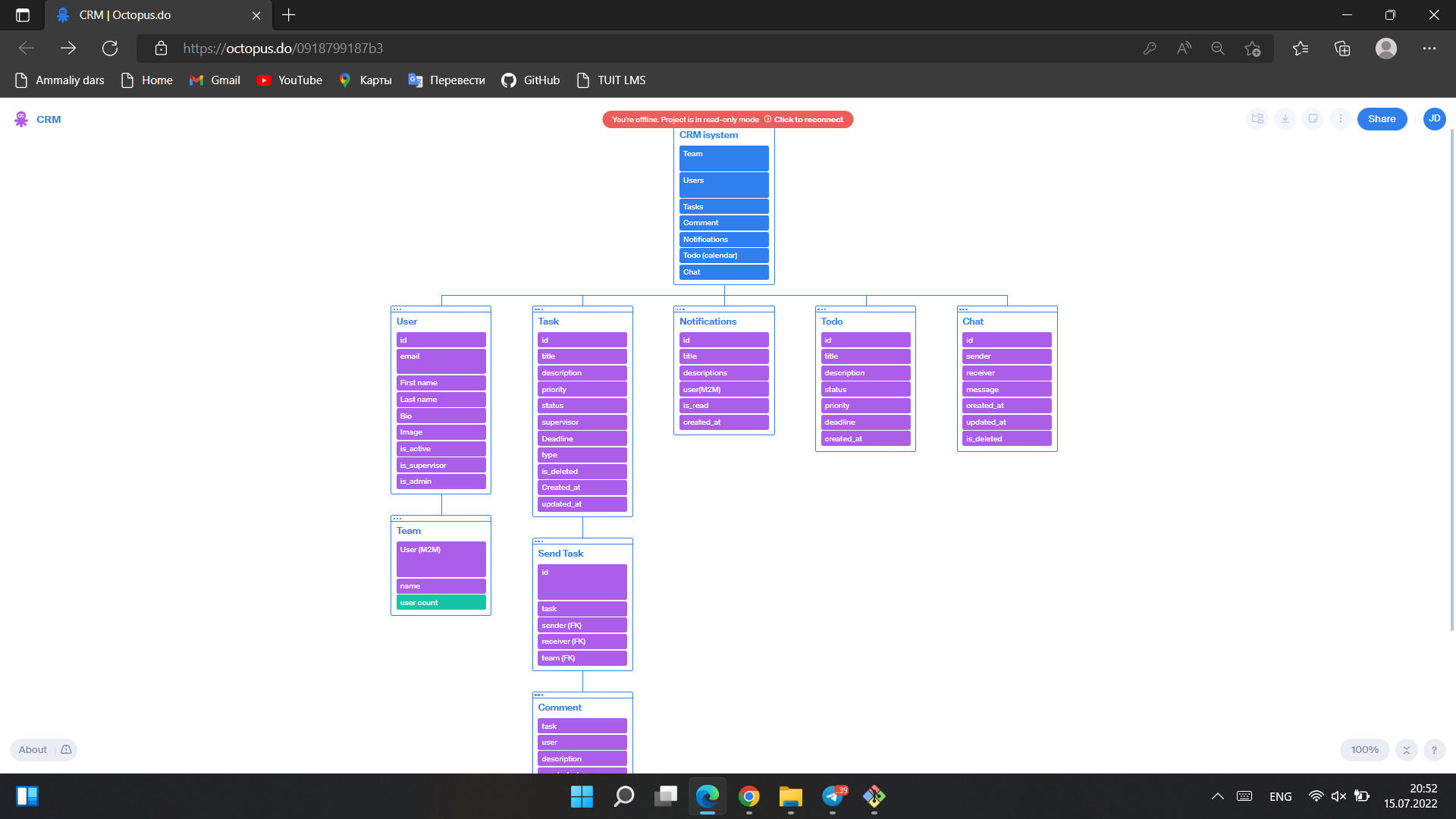Select 'deadline' field in Todo block

pos(865,422)
